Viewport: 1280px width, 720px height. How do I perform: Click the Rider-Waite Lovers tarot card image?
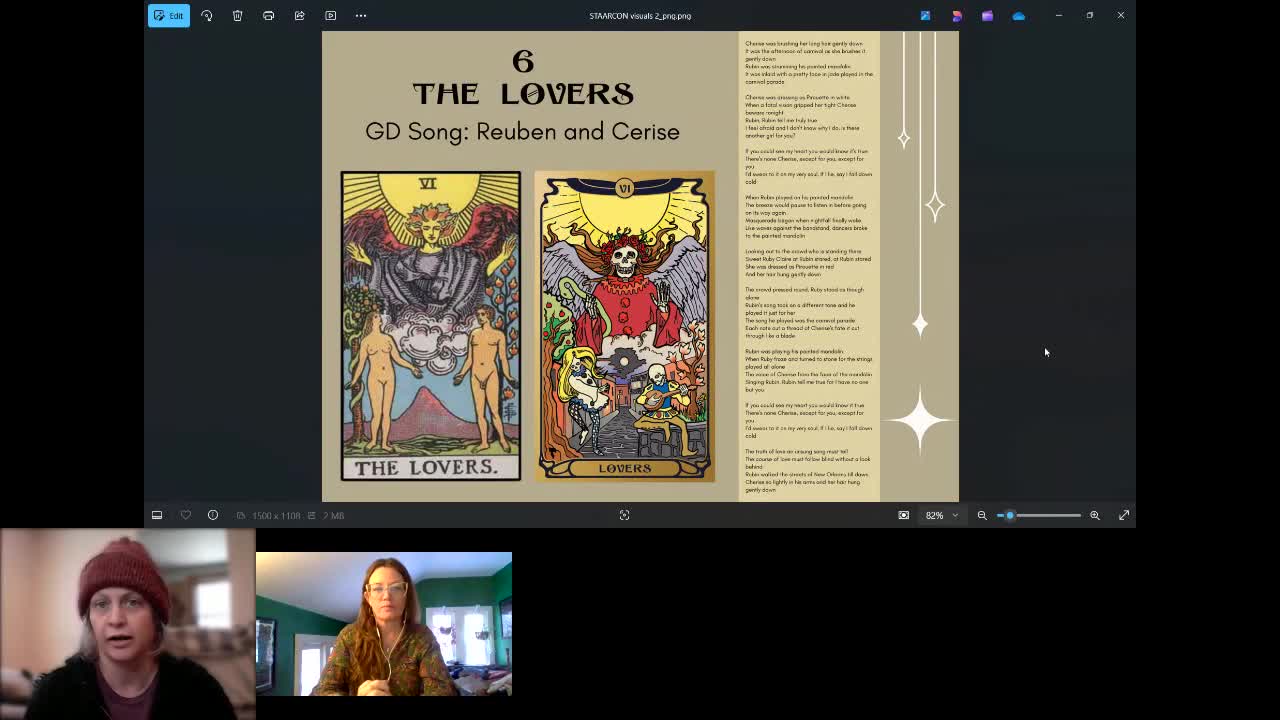click(x=430, y=326)
